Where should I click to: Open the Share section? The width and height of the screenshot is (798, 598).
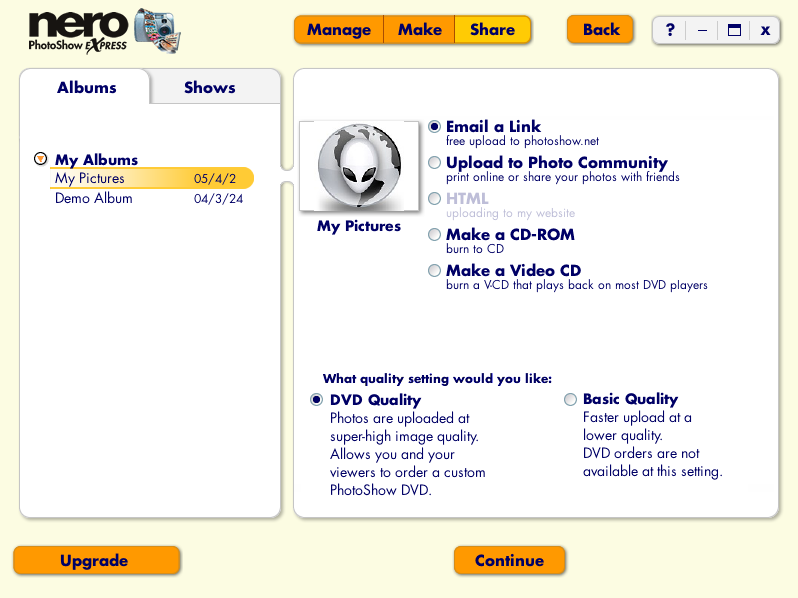coord(492,30)
